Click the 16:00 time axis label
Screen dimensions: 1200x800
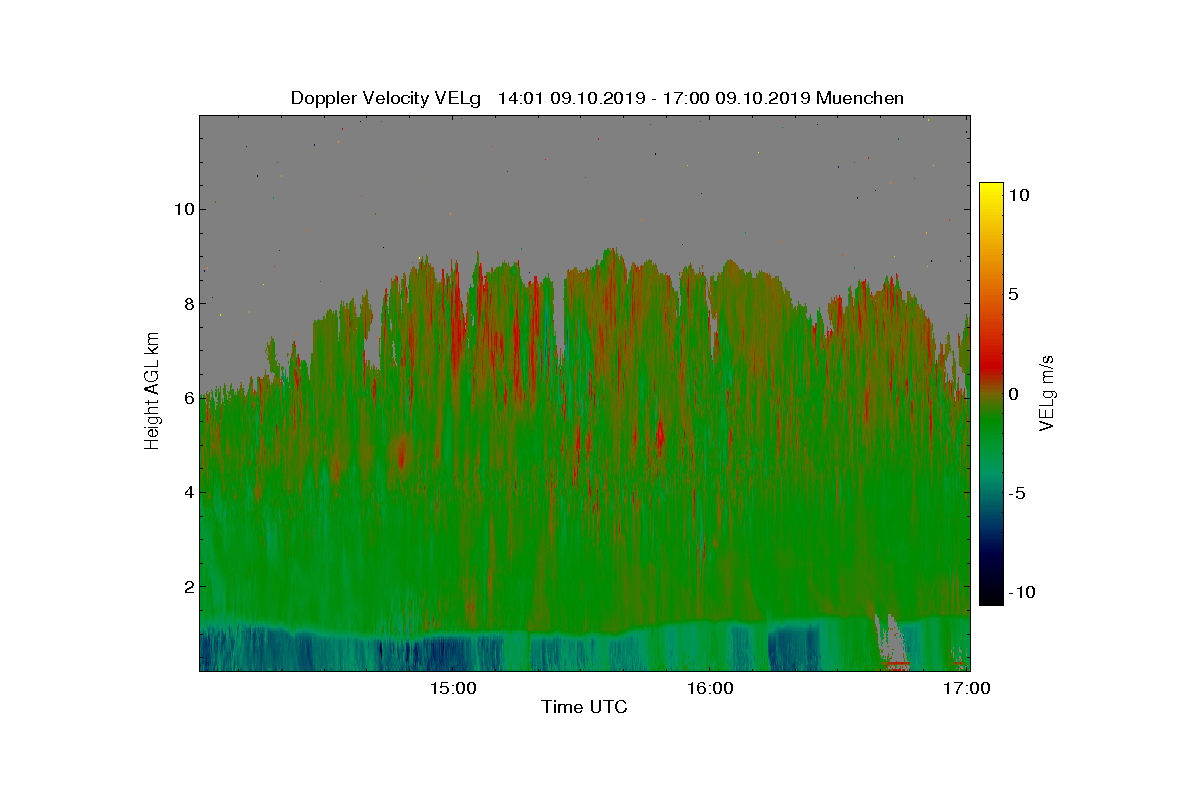pyautogui.click(x=710, y=689)
